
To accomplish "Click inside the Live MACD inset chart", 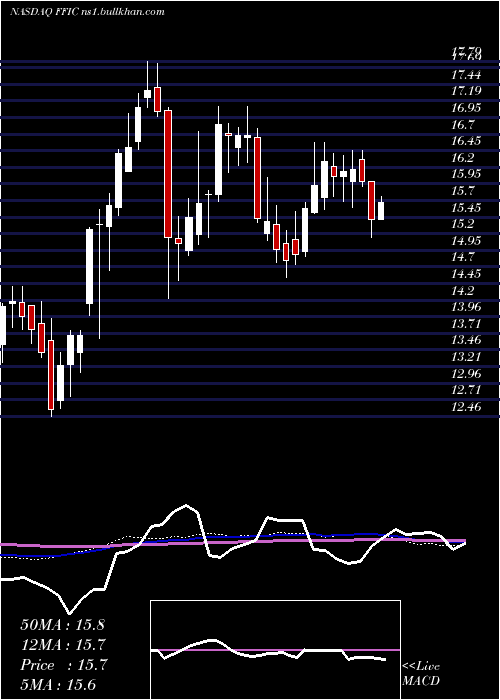I will 275,650.
